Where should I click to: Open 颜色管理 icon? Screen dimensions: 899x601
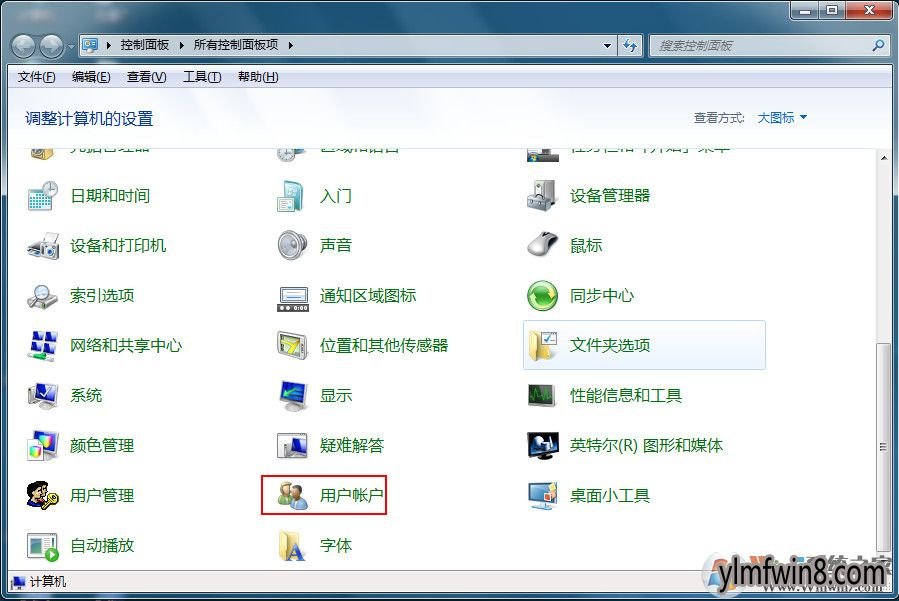click(x=42, y=445)
